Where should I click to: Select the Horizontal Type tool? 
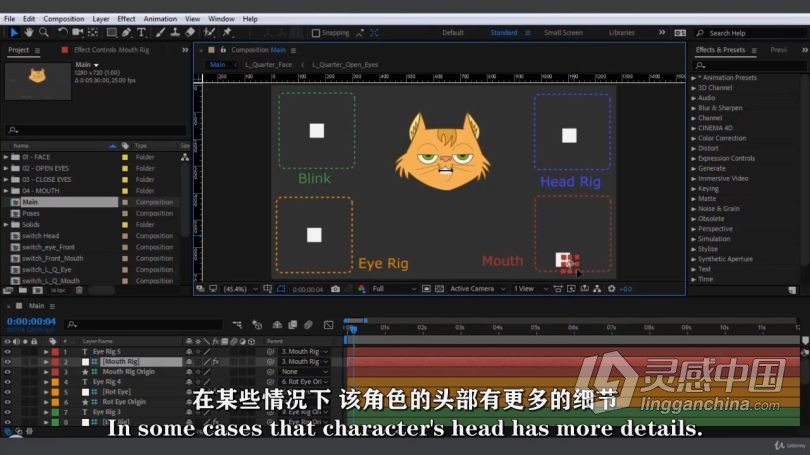tap(141, 33)
